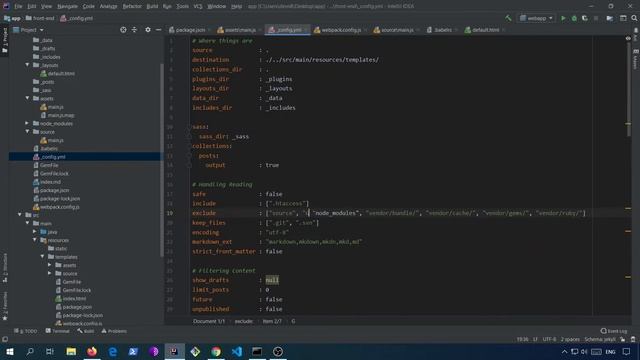Select main.js.map in assets
This screenshot has height=360, width=640.
click(61, 115)
